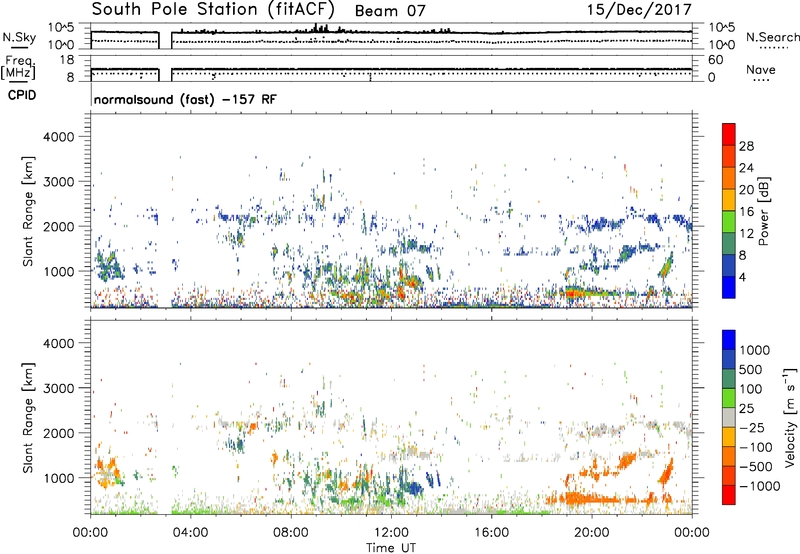The height and width of the screenshot is (554, 800).
Task: Click the '18' frequency axis tick label
Action: click(x=67, y=60)
